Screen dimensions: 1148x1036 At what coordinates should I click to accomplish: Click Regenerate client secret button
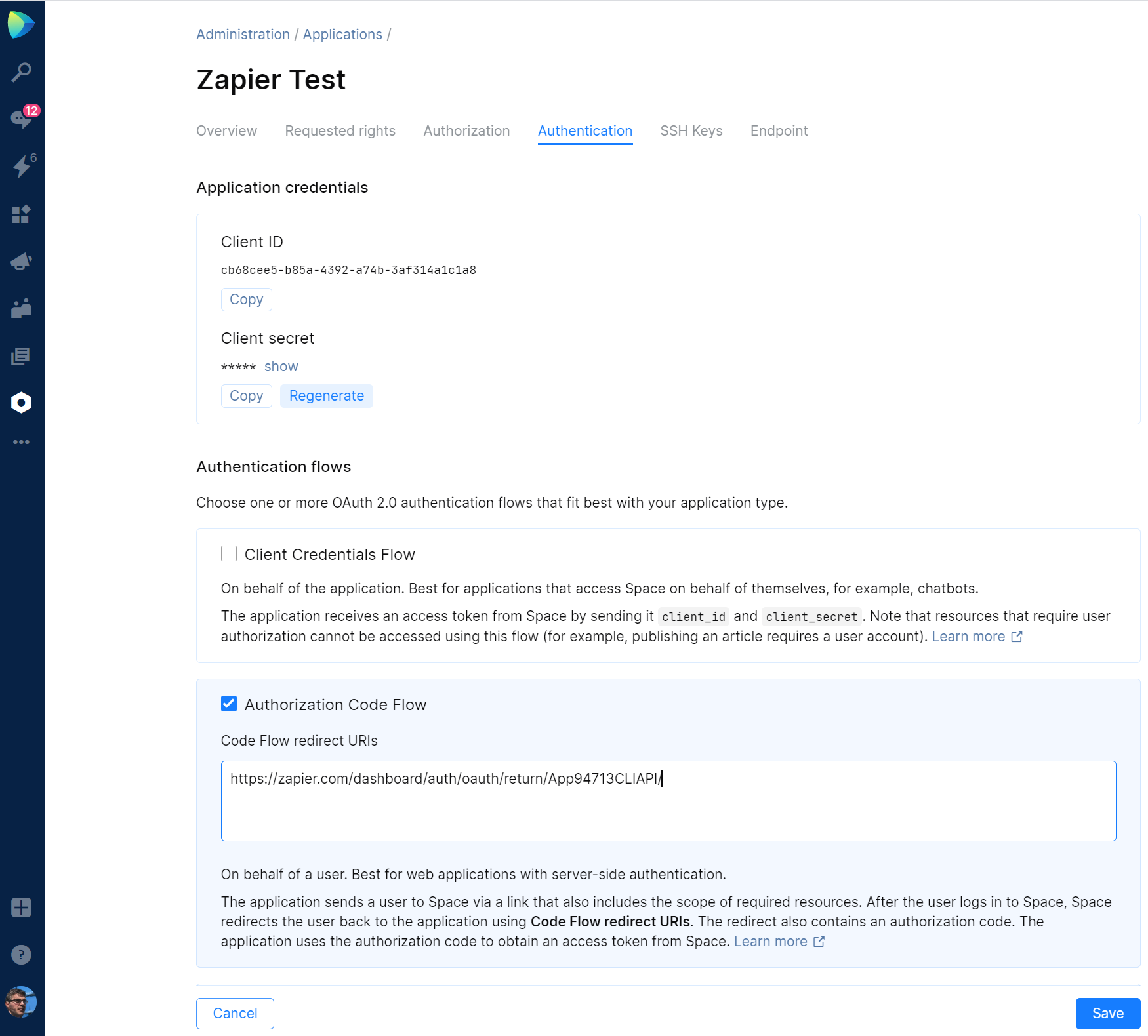click(x=326, y=396)
